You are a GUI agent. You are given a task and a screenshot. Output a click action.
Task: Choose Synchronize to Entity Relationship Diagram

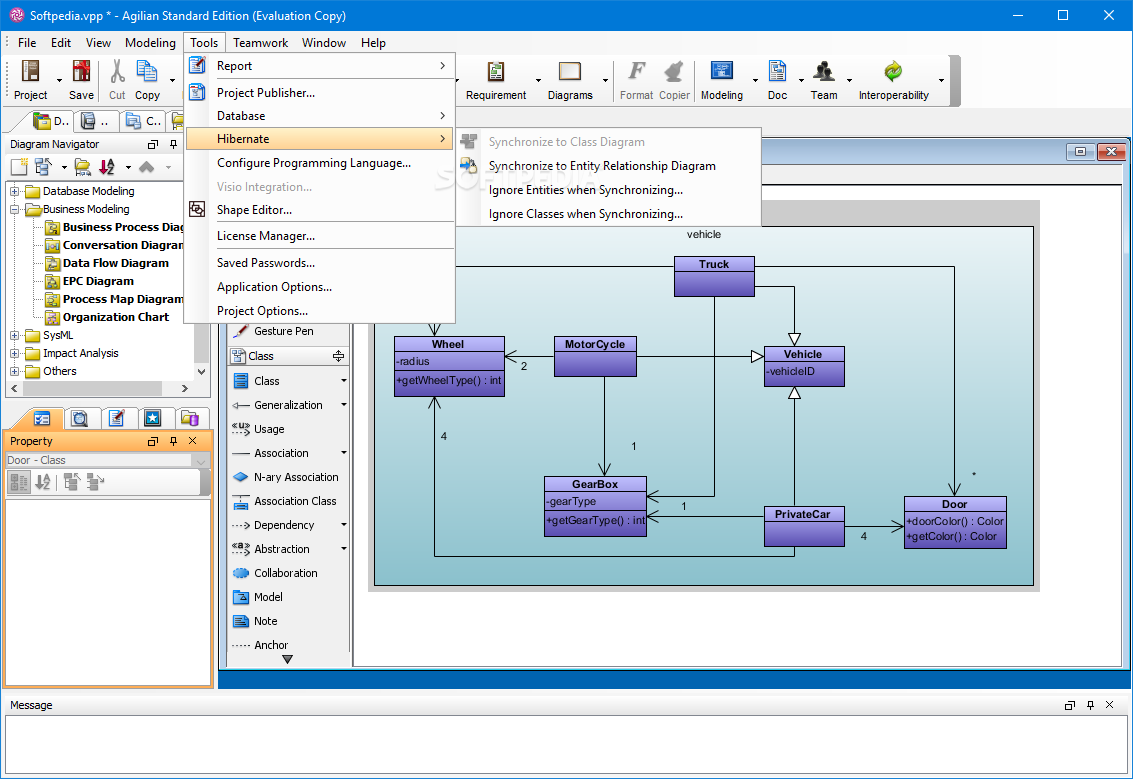coord(609,166)
